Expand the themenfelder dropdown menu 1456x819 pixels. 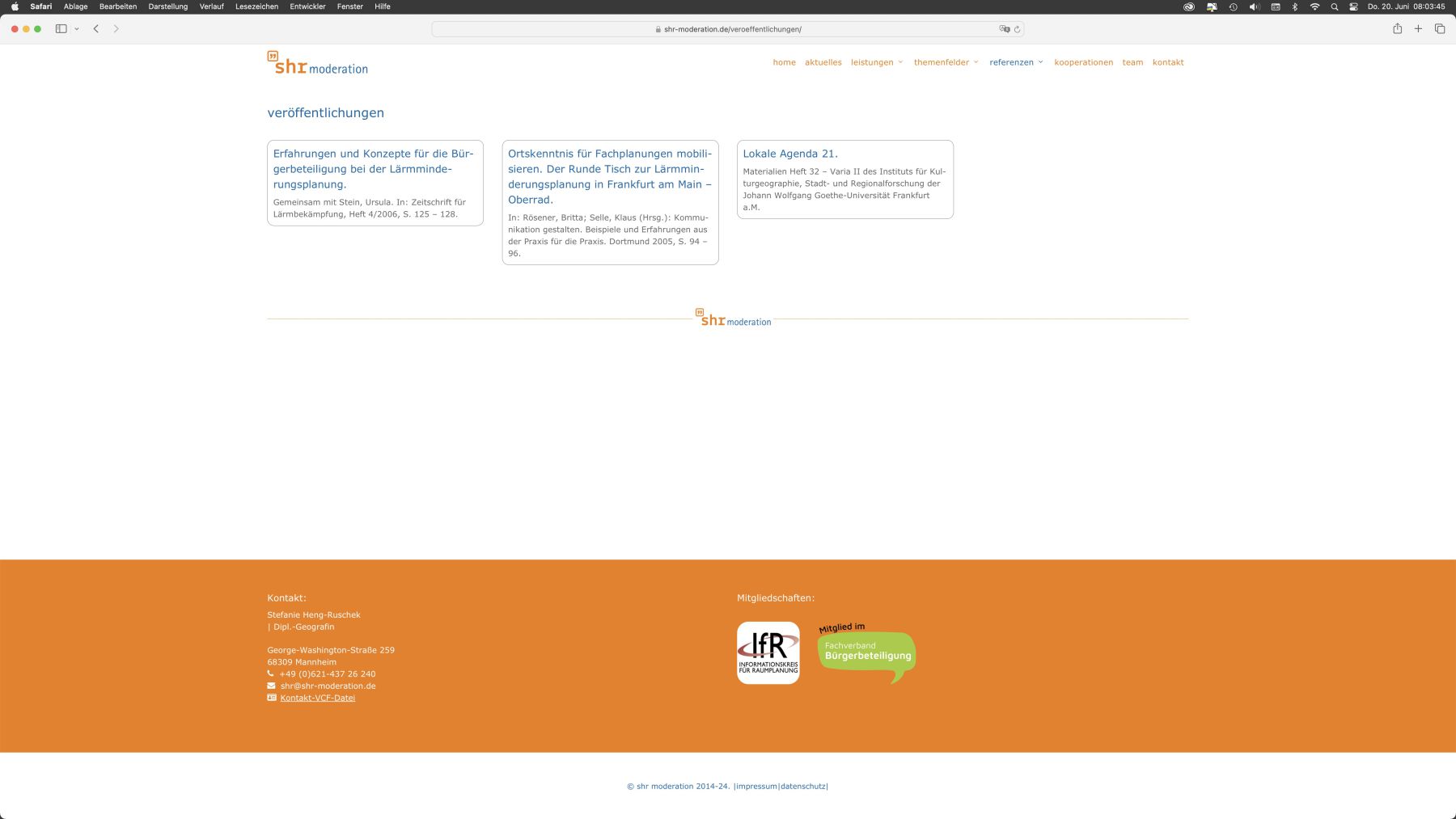946,62
